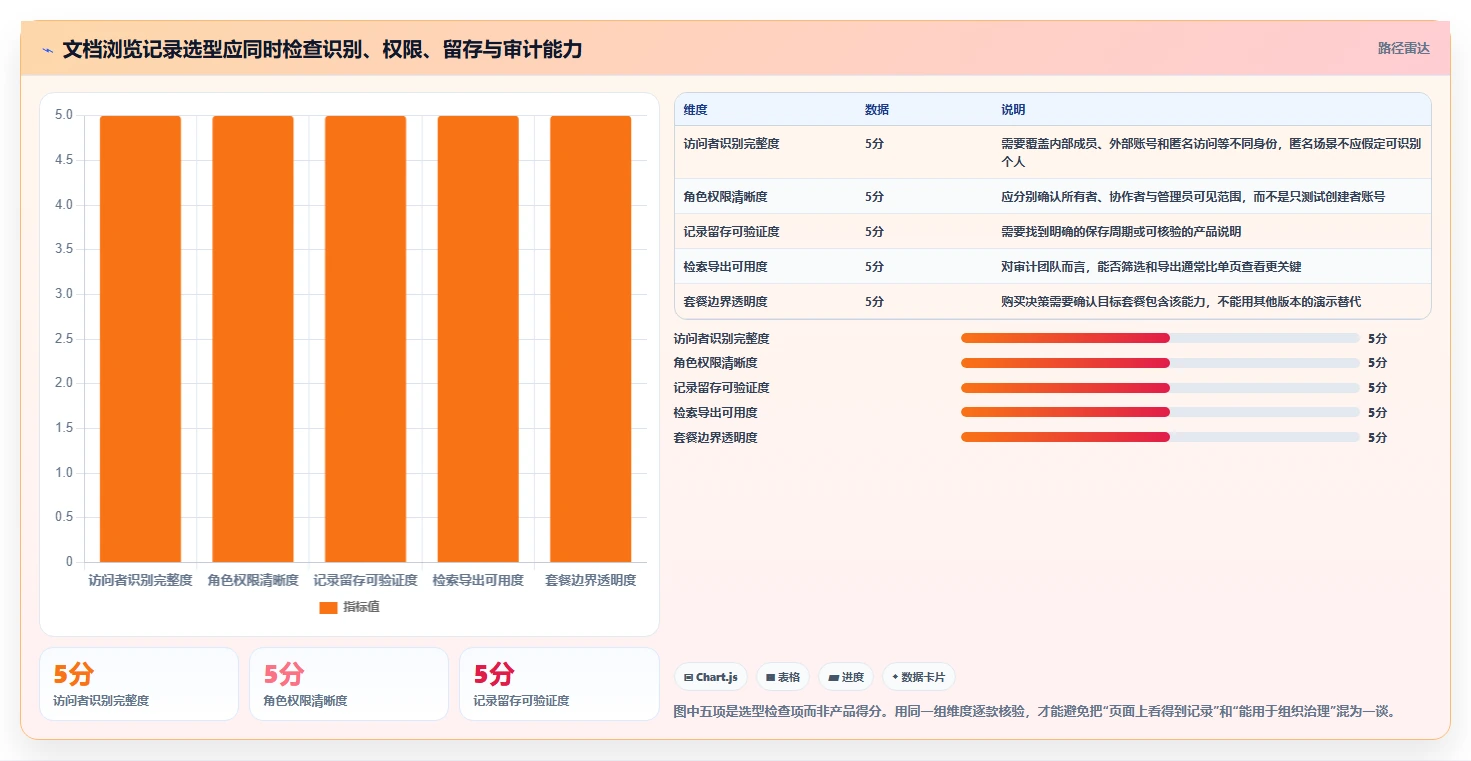Open the 5分 角色权限清晰度 data card

click(x=349, y=684)
